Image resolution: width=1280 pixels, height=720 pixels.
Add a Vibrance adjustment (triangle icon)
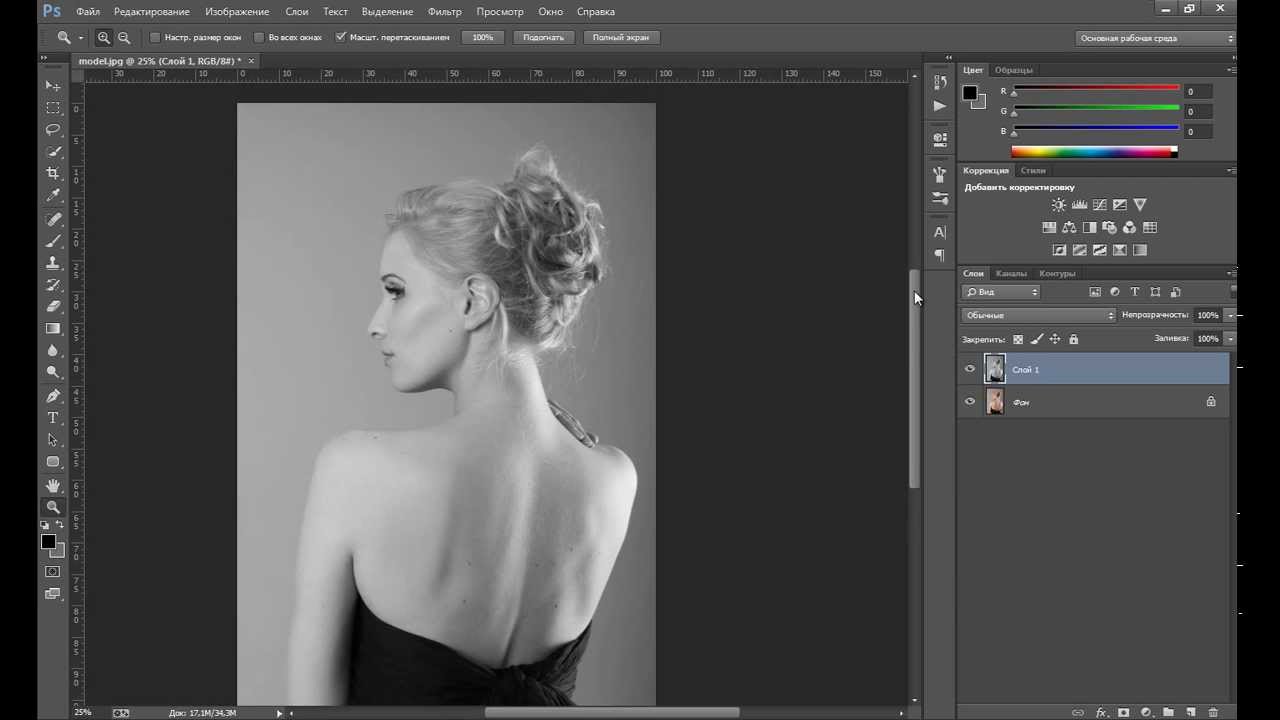pyautogui.click(x=1139, y=205)
